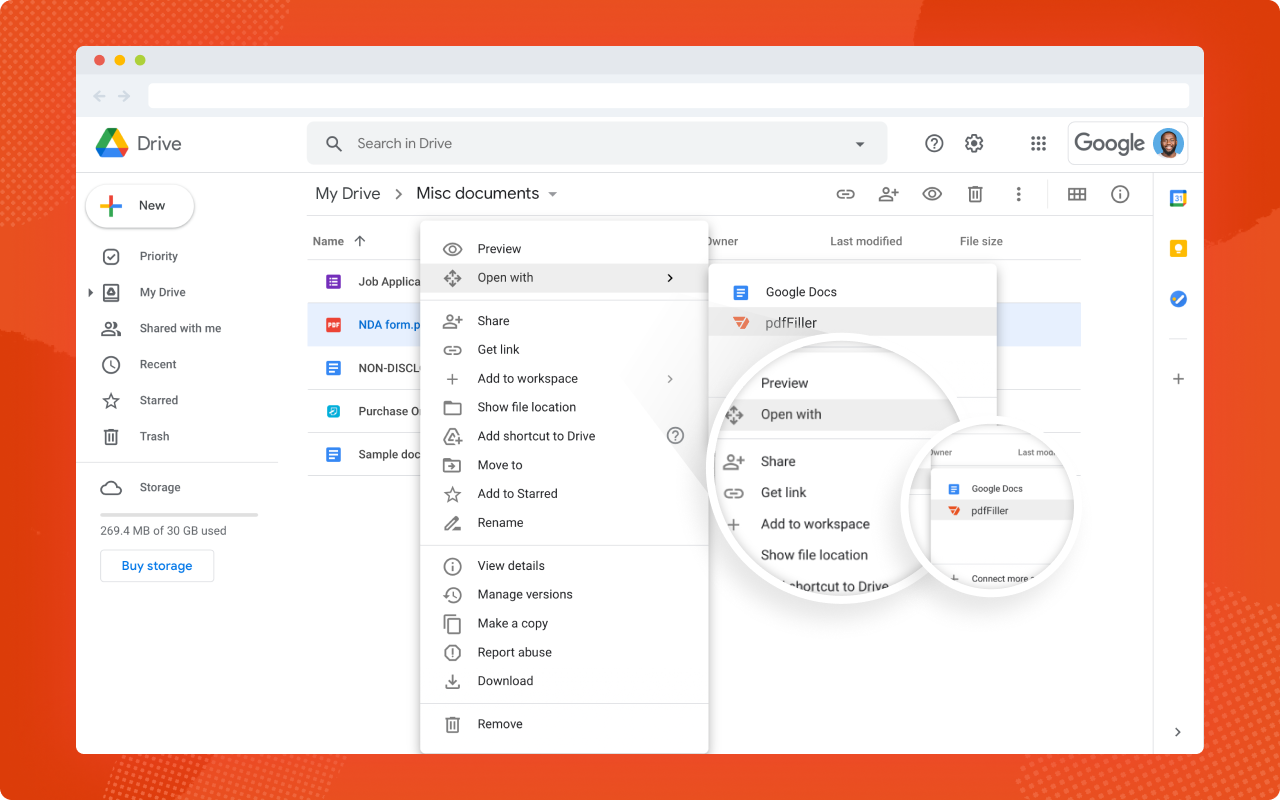Select the Sample doc file row
Image resolution: width=1280 pixels, height=800 pixels.
coord(364,454)
